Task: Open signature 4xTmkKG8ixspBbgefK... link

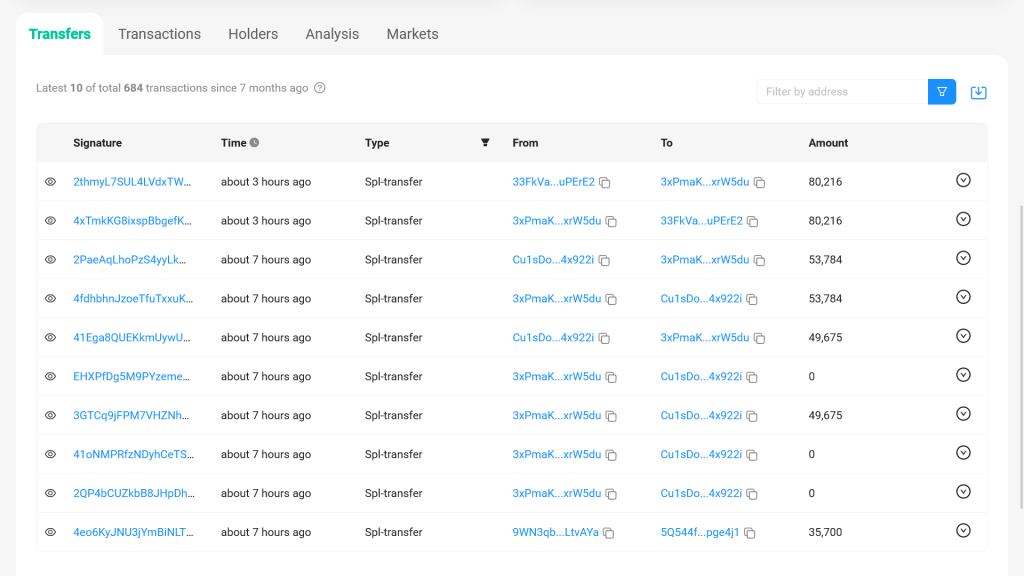Action: click(x=133, y=221)
